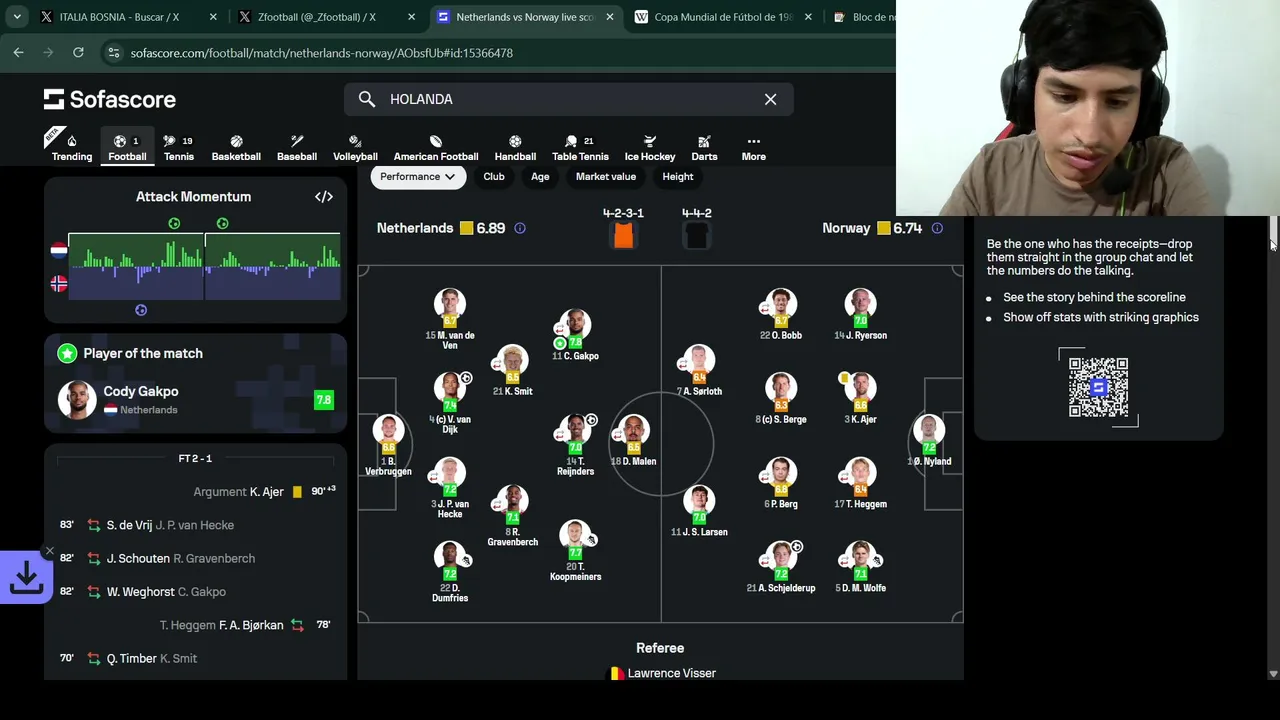
Task: Click the Attack Momentum graph
Action: (x=204, y=266)
